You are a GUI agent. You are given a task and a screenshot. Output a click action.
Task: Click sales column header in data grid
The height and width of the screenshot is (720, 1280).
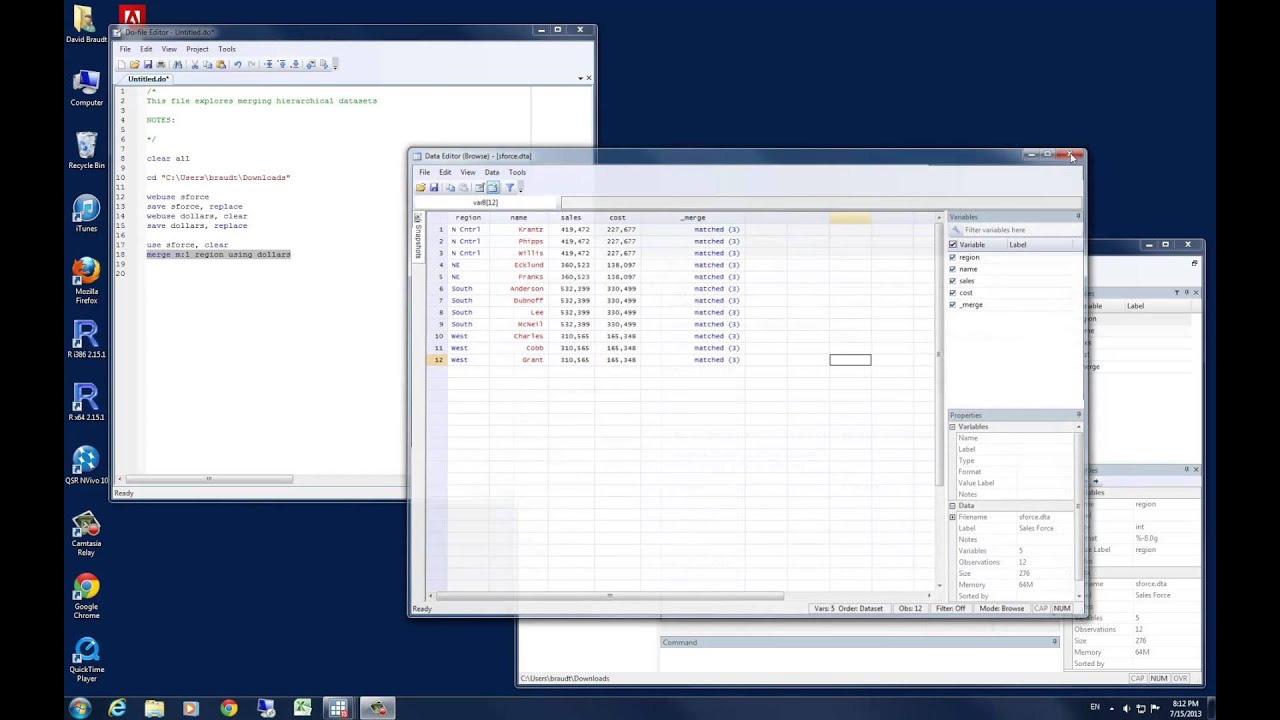pyautogui.click(x=570, y=217)
